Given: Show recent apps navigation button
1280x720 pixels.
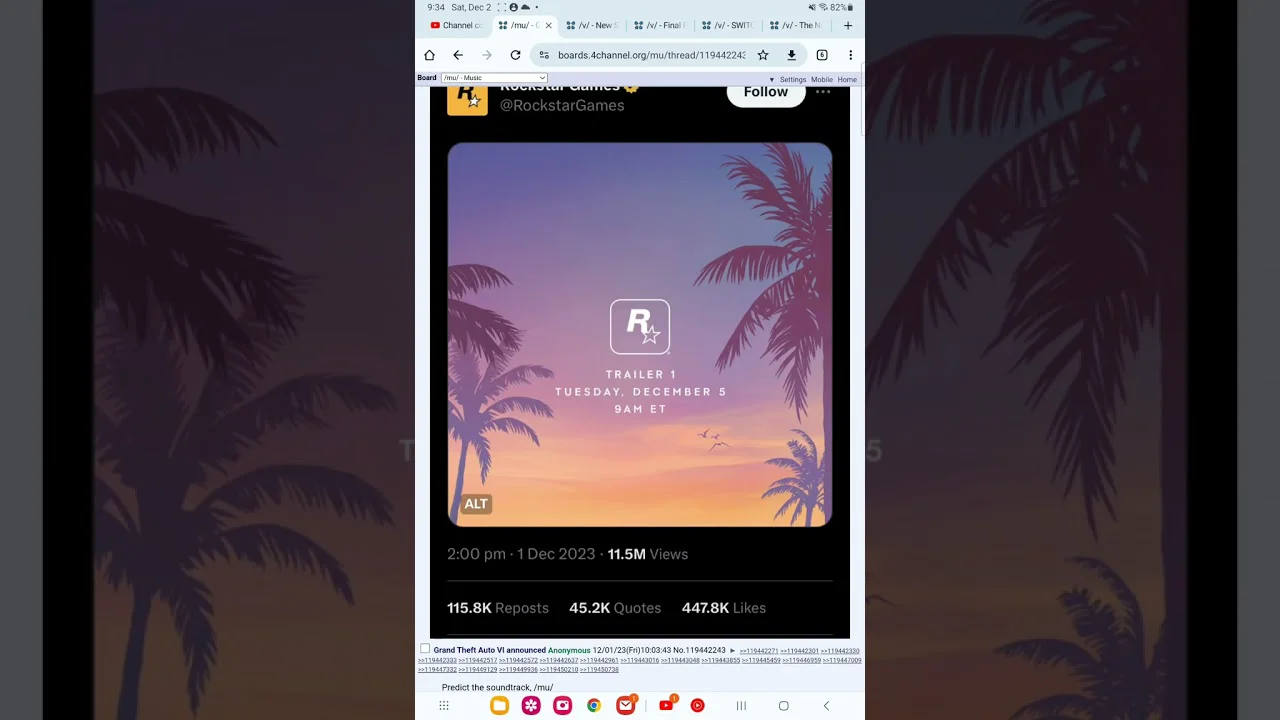Looking at the screenshot, I should [x=741, y=706].
